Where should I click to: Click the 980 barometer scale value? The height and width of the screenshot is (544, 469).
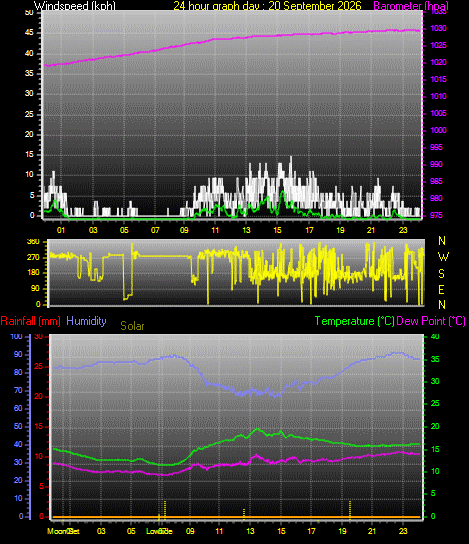click(x=436, y=198)
